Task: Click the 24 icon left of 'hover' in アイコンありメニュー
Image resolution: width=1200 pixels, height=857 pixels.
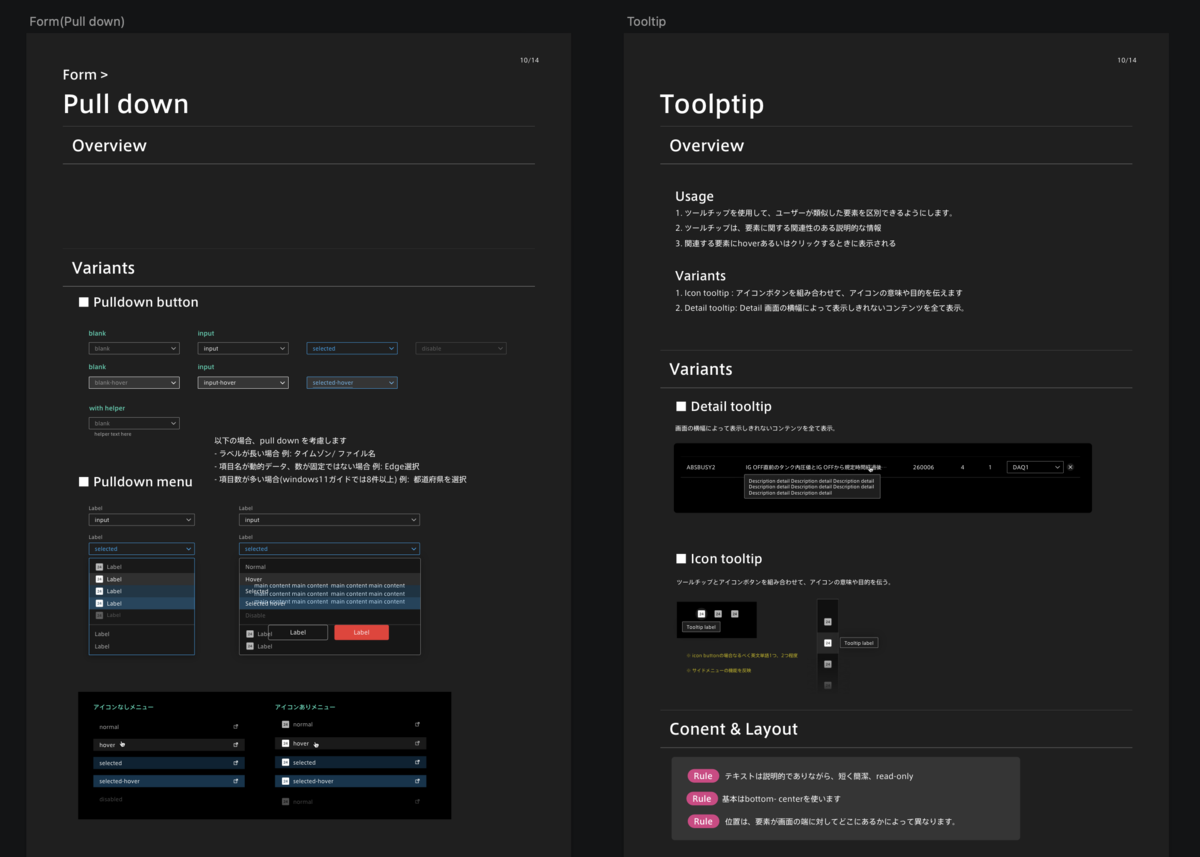Action: pyautogui.click(x=285, y=744)
